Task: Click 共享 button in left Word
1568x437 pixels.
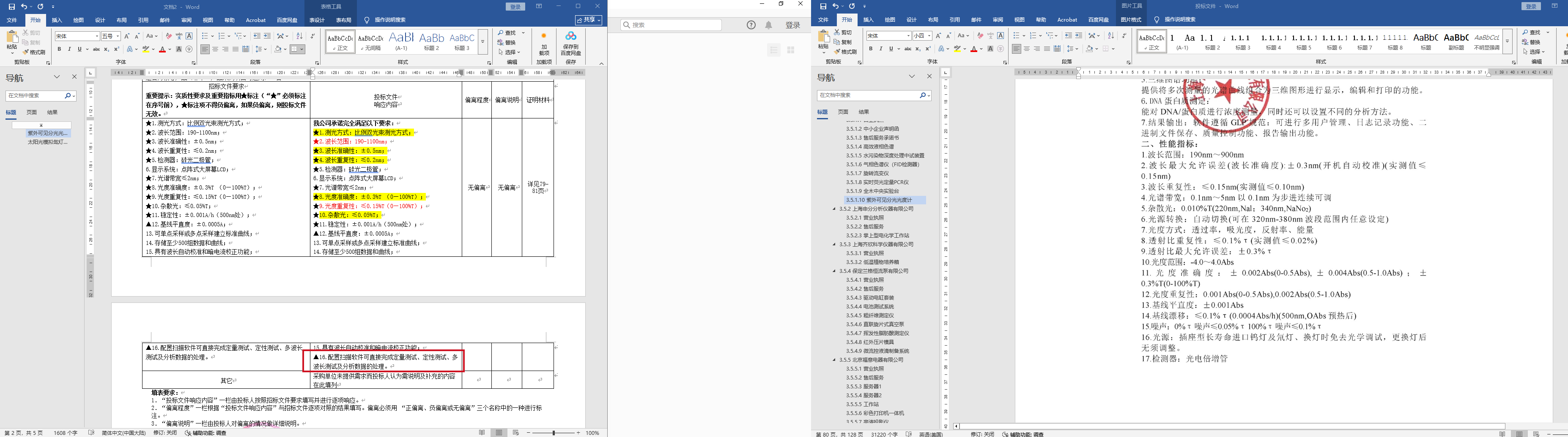Action: 589,20
